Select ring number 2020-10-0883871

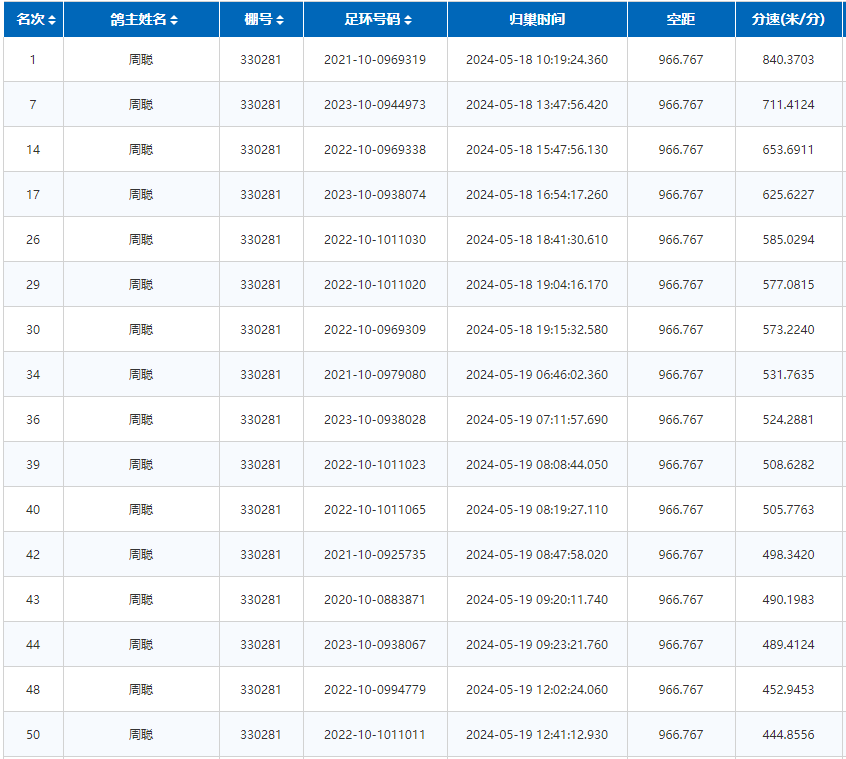click(375, 600)
